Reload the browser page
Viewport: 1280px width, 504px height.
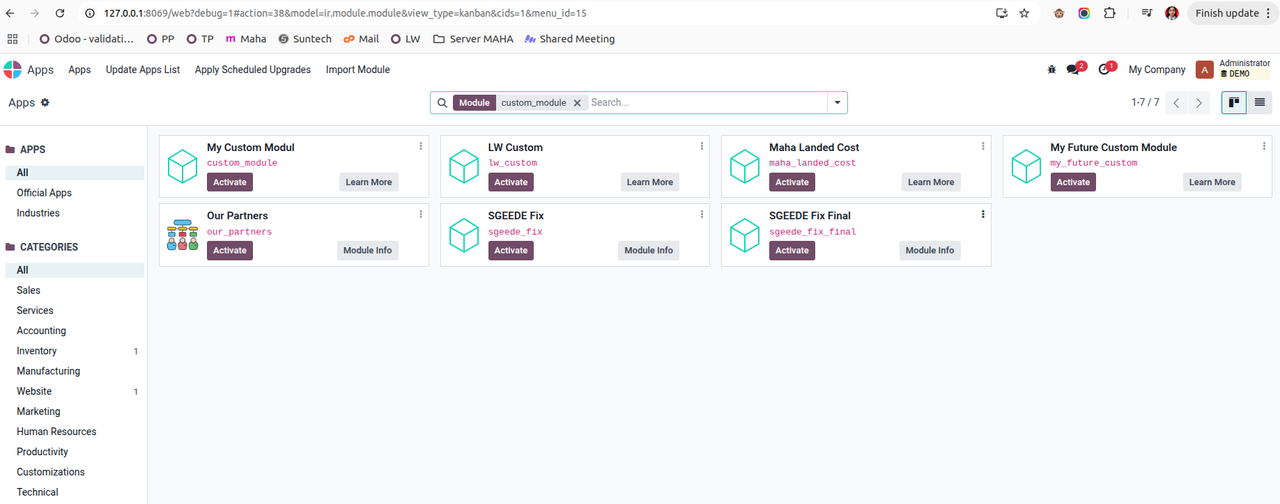60,13
